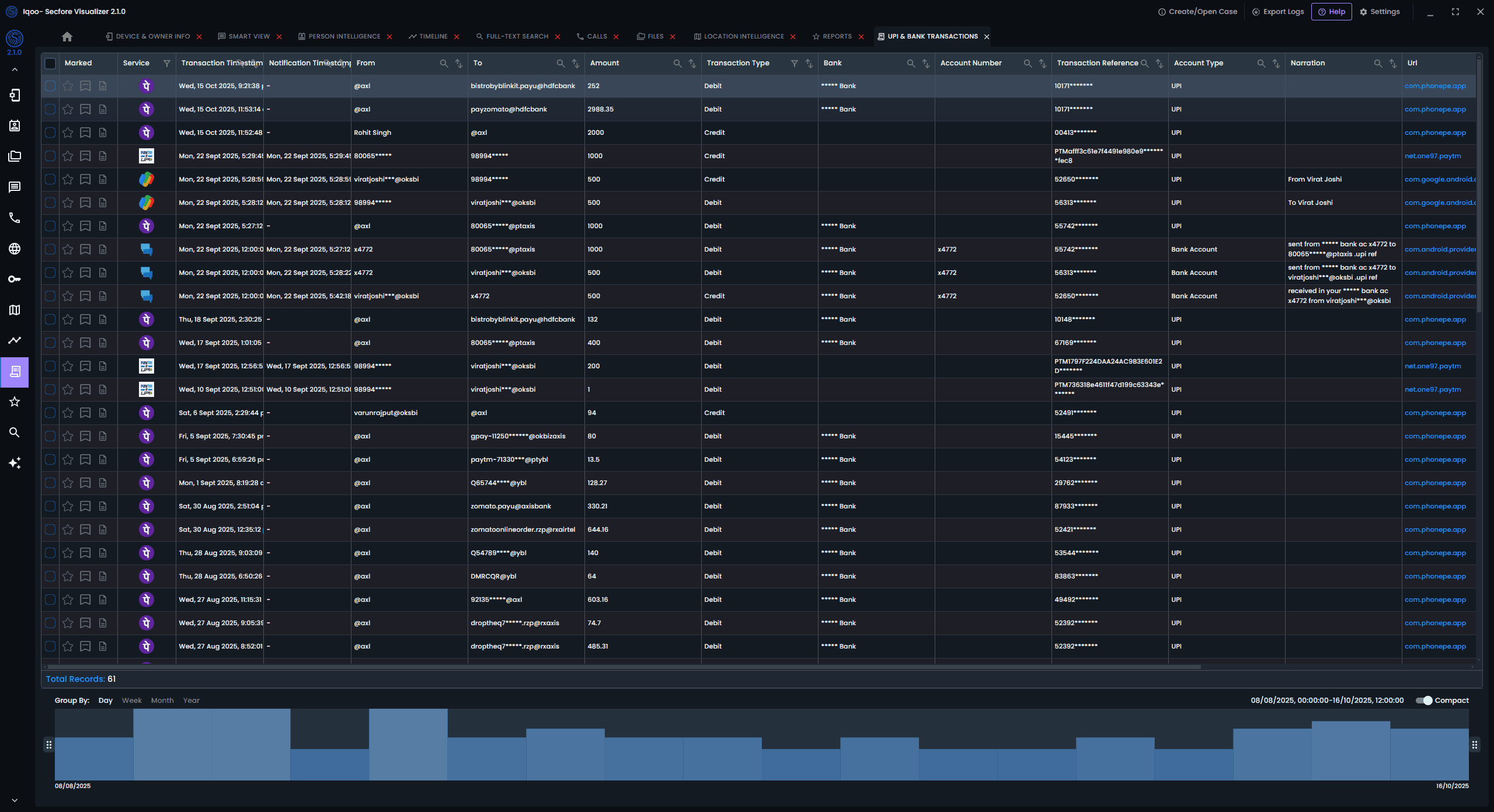Open Transaction Type column filter
Image resolution: width=1494 pixels, height=812 pixels.
(x=794, y=63)
